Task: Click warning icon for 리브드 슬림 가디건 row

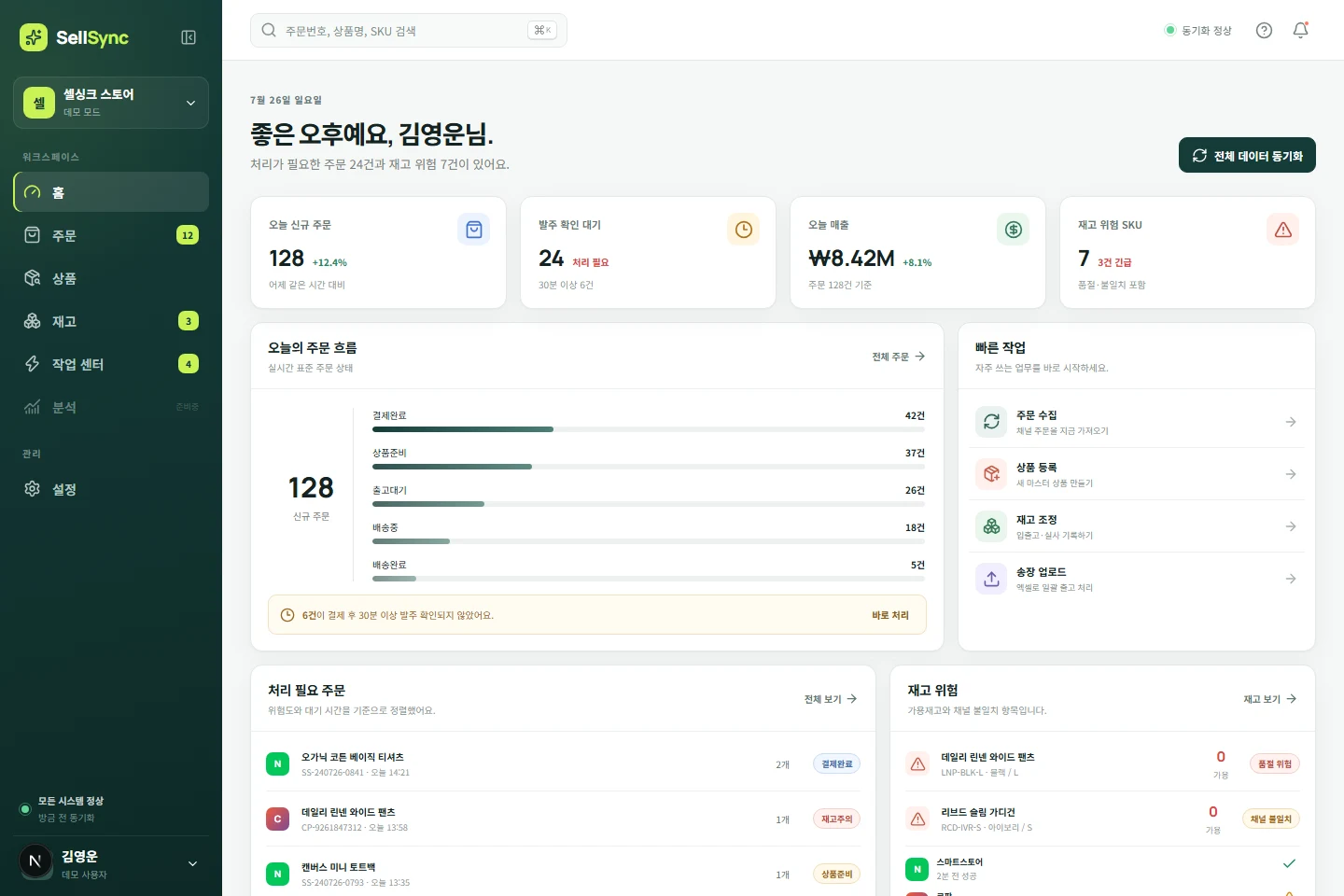Action: coord(918,819)
